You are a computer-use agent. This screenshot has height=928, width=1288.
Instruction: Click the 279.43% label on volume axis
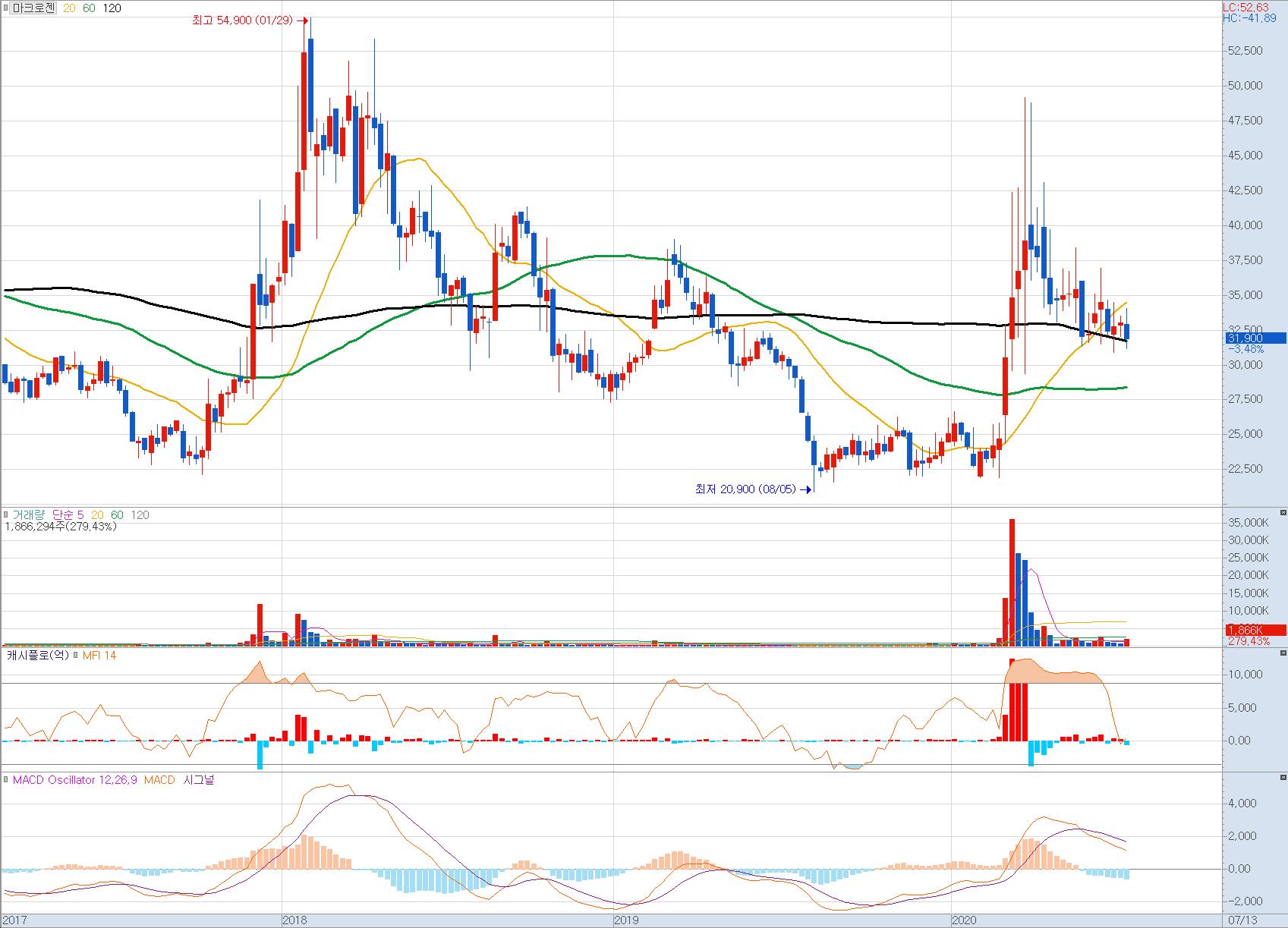coord(1249,641)
